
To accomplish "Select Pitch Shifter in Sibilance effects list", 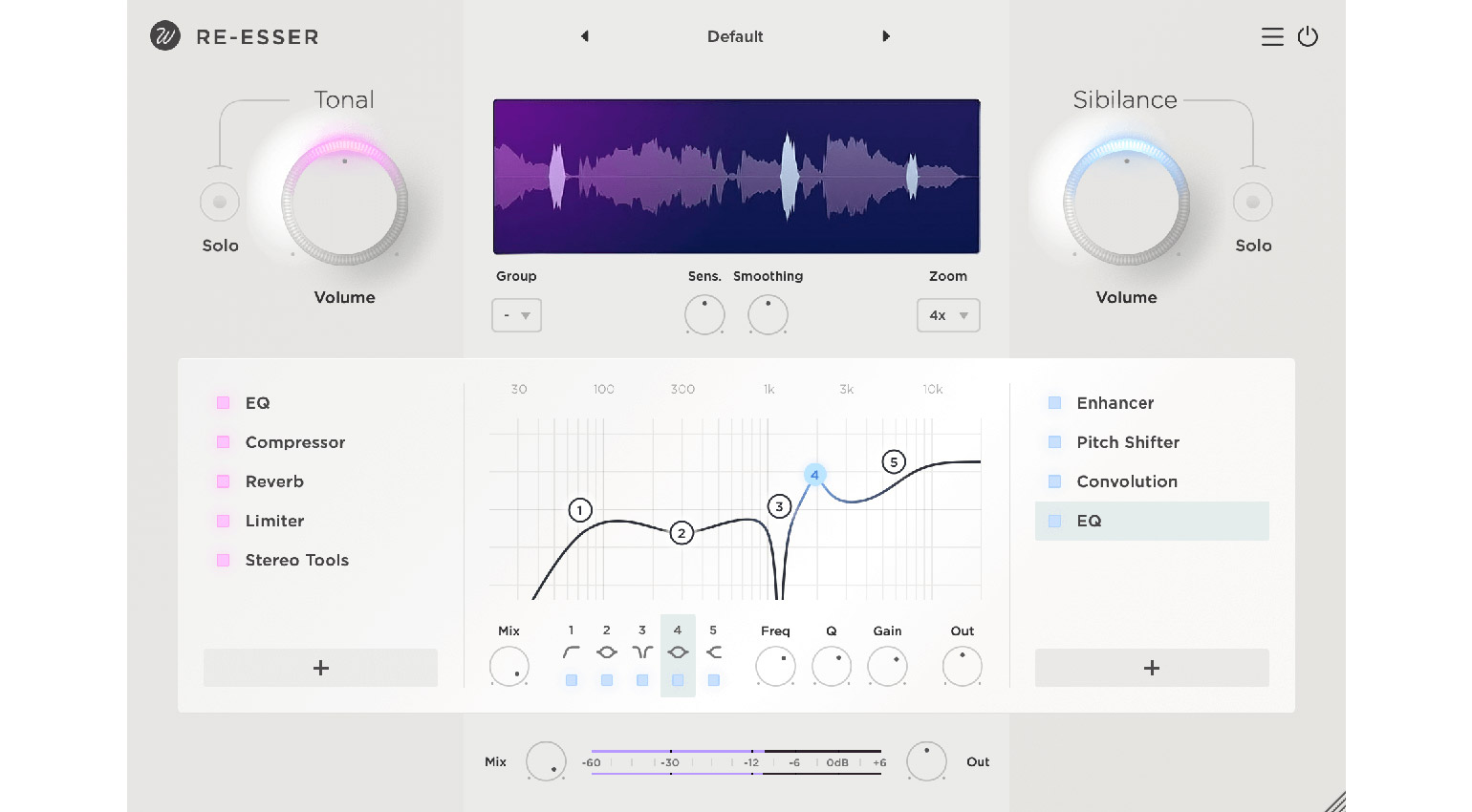I will point(1128,442).
